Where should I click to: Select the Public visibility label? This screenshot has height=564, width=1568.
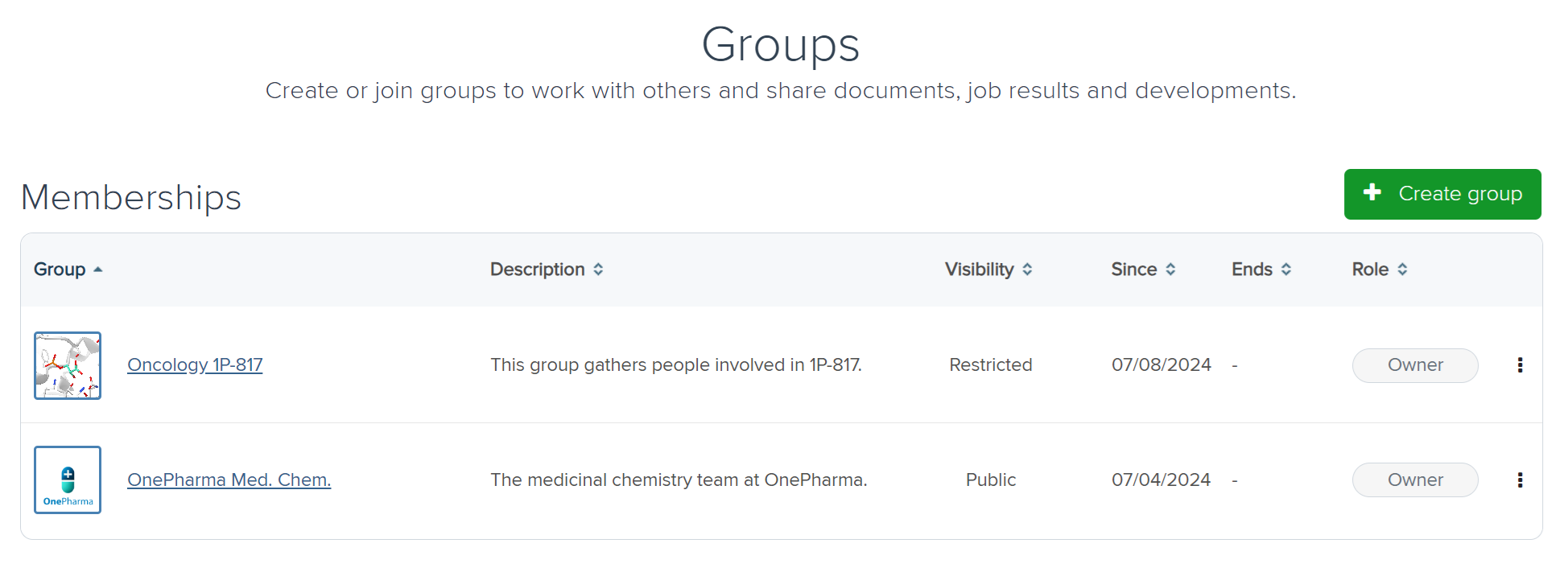point(990,480)
